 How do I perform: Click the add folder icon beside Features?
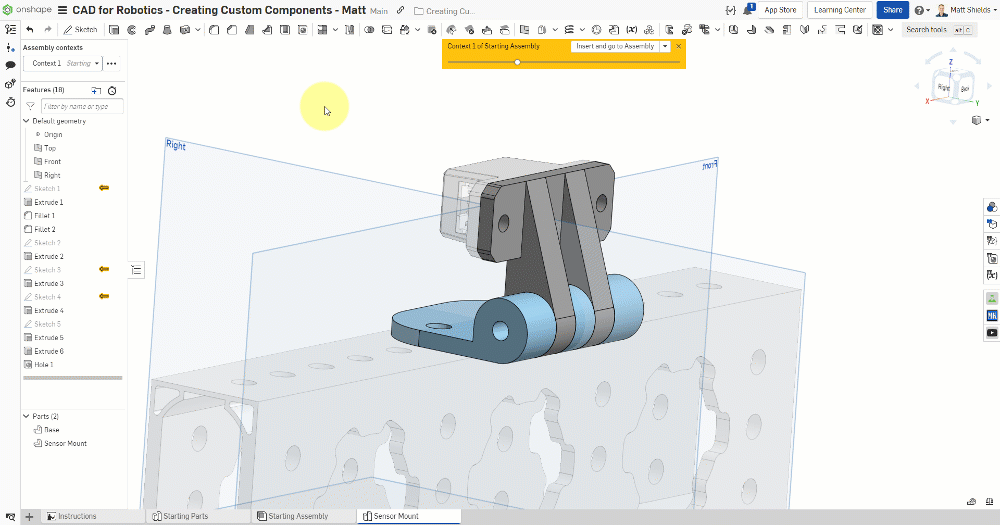coord(97,90)
